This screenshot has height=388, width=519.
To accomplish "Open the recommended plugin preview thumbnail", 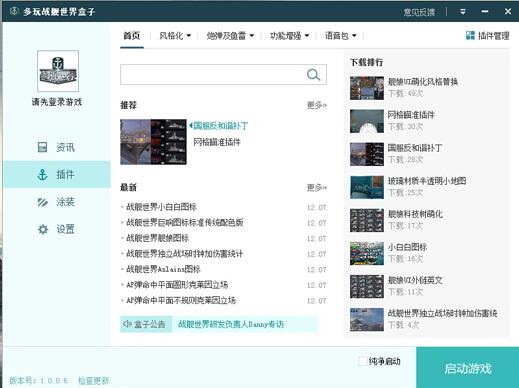I will (x=153, y=142).
